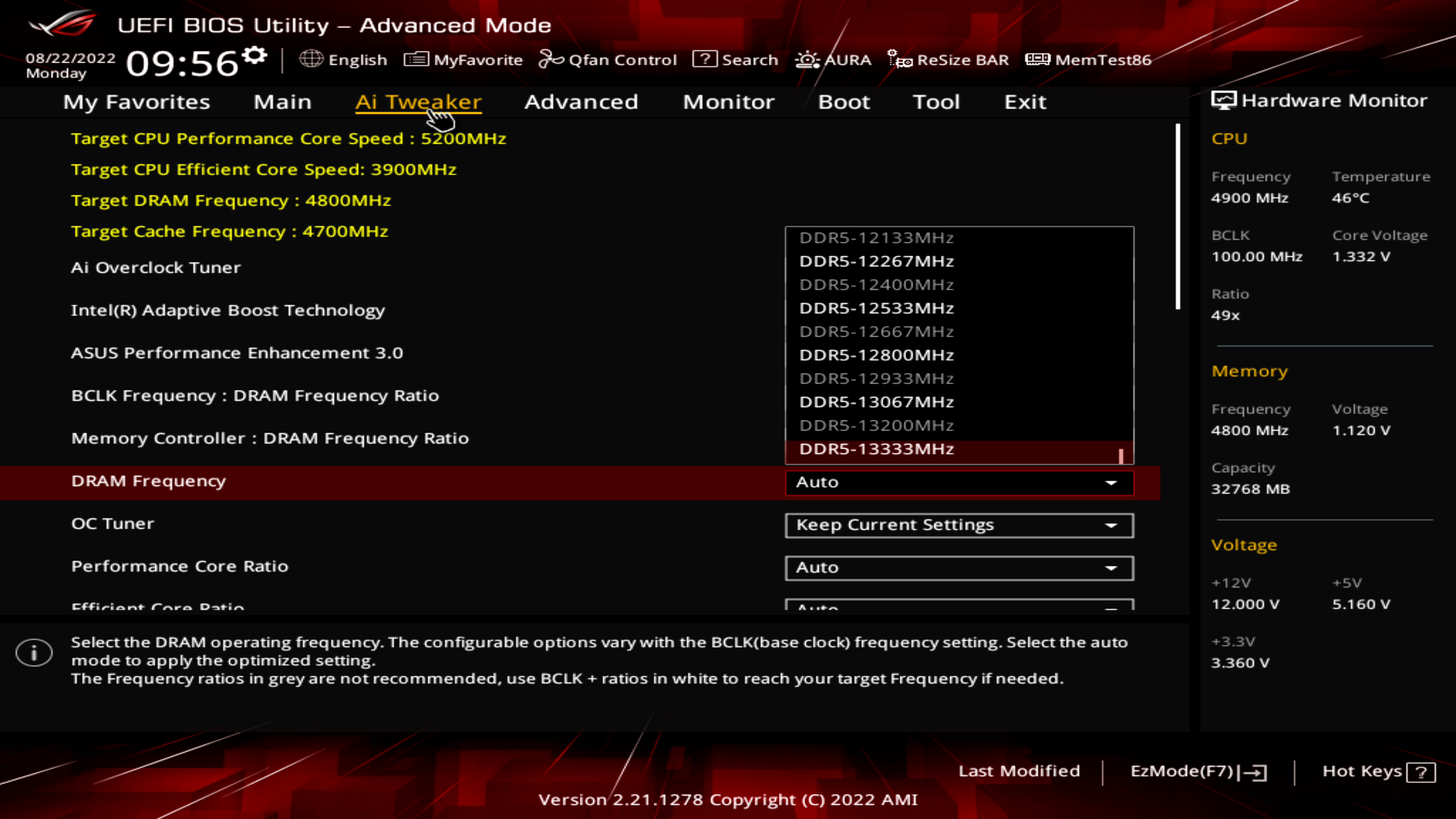This screenshot has width=1456, height=819.
Task: Launch MemTest86 memory icon
Action: tap(1037, 59)
